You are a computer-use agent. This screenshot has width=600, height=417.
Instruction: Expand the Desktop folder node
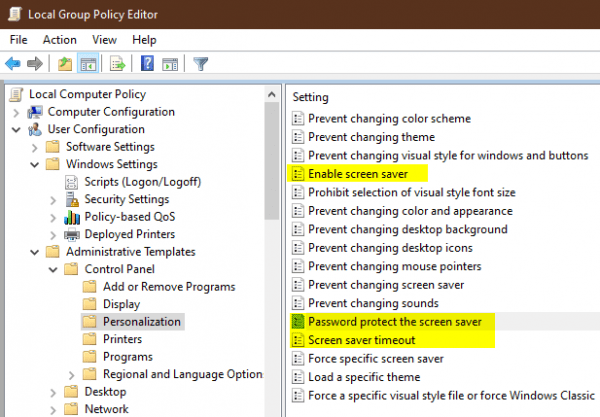coord(52,391)
